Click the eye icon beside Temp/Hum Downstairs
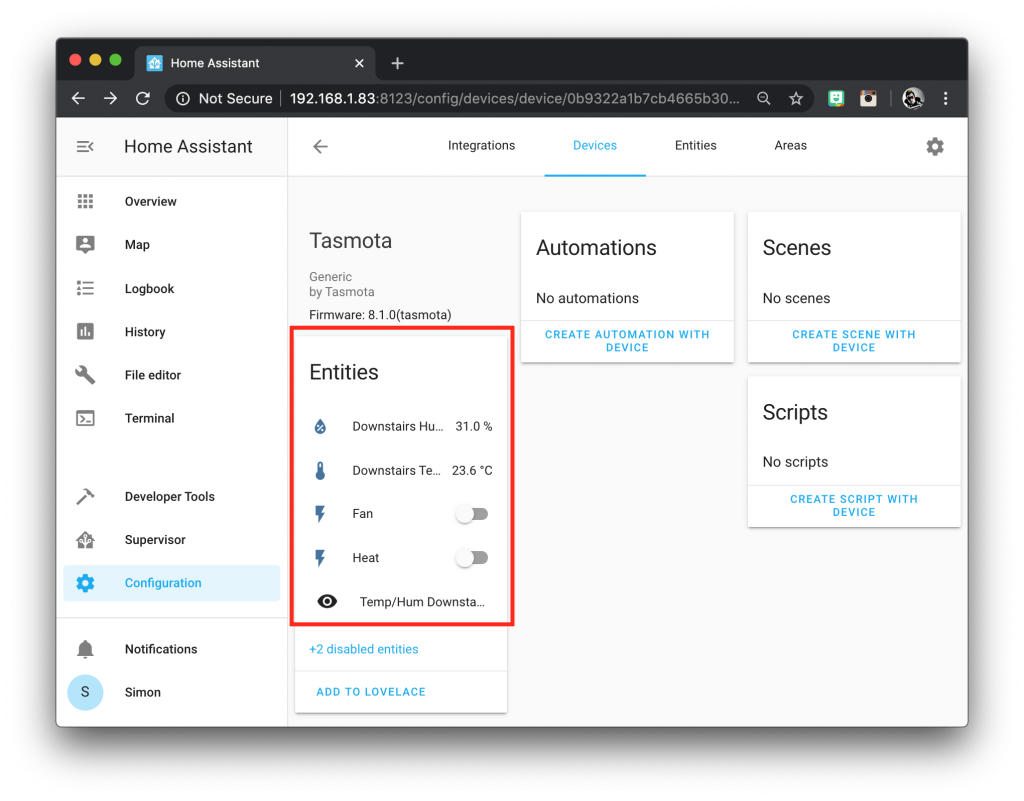This screenshot has height=801, width=1024. (327, 601)
